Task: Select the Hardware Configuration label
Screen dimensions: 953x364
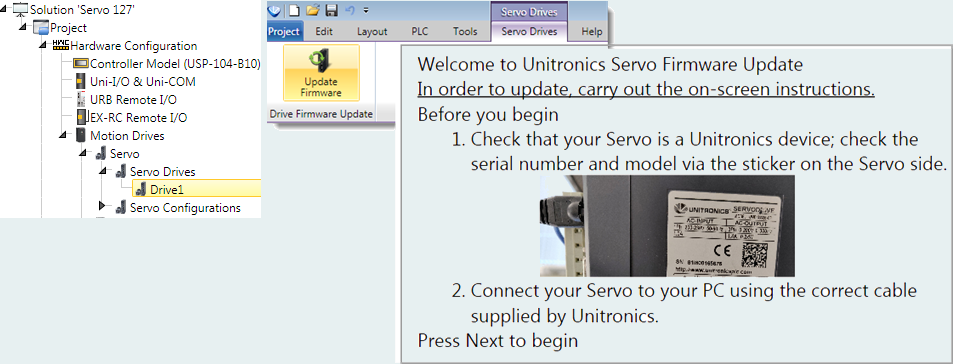Action: pyautogui.click(x=134, y=46)
